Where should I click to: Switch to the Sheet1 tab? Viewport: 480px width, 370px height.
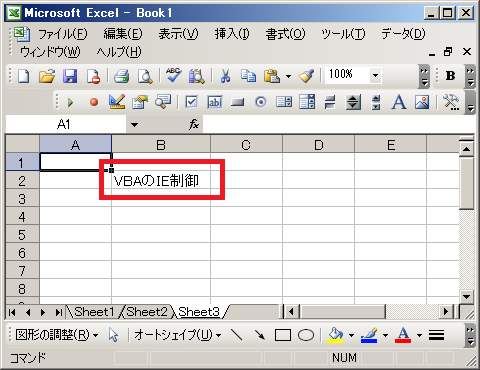pos(94,312)
